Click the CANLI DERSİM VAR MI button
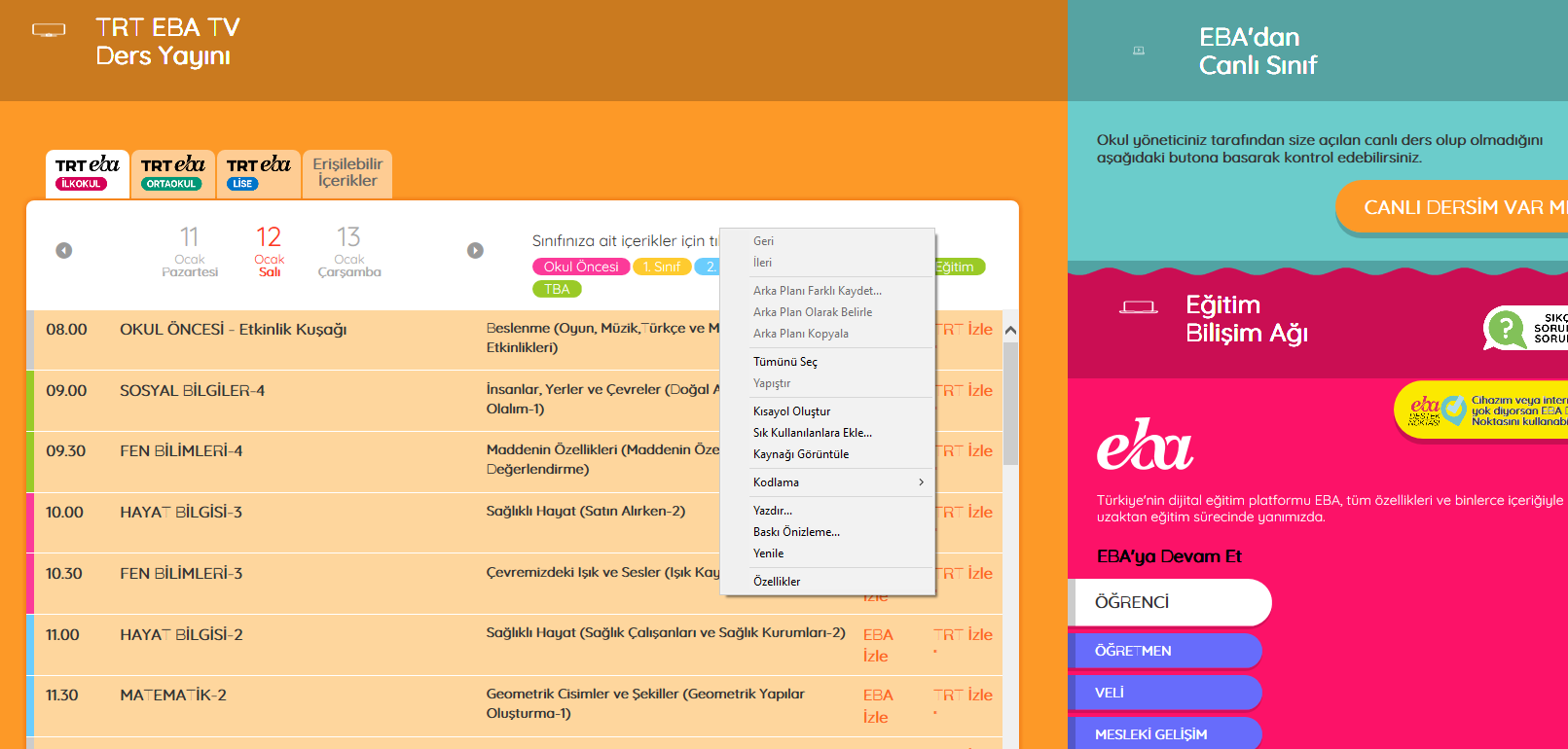 (x=1452, y=207)
